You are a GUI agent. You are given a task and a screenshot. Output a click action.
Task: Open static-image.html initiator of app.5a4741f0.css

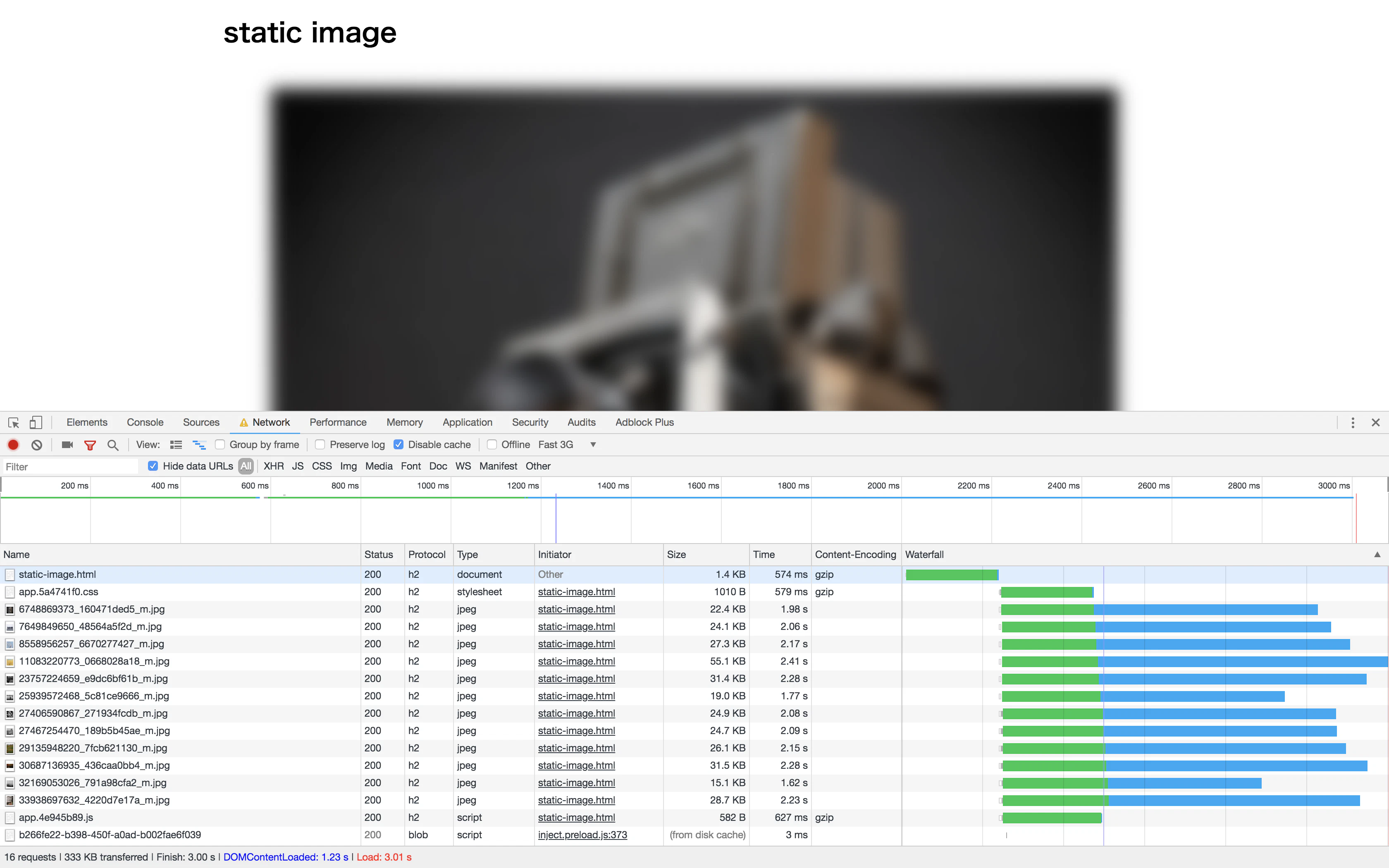[576, 592]
